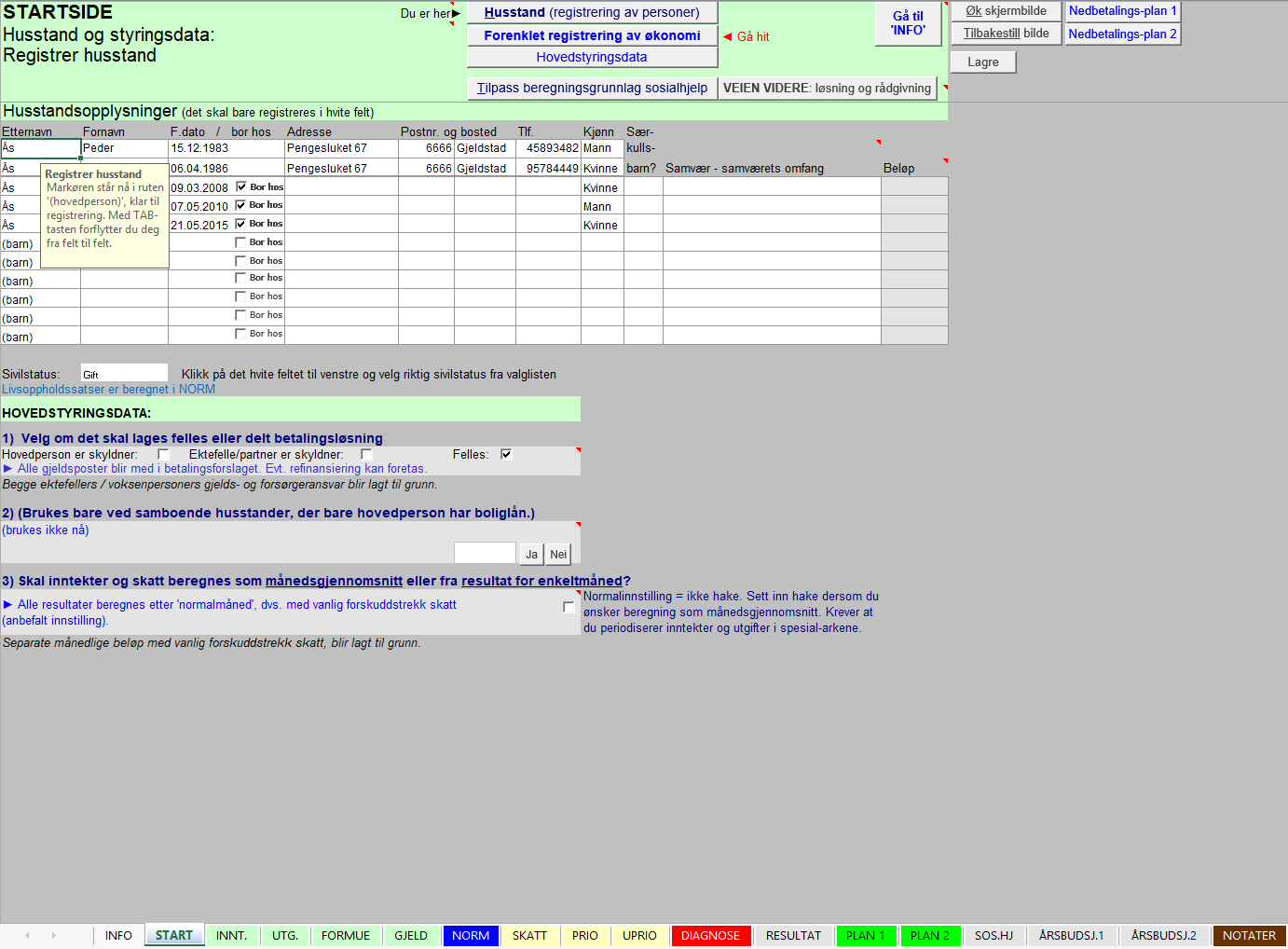Go to the green PLAN 2 tab
This screenshot has width=1288, height=949.
pos(930,936)
